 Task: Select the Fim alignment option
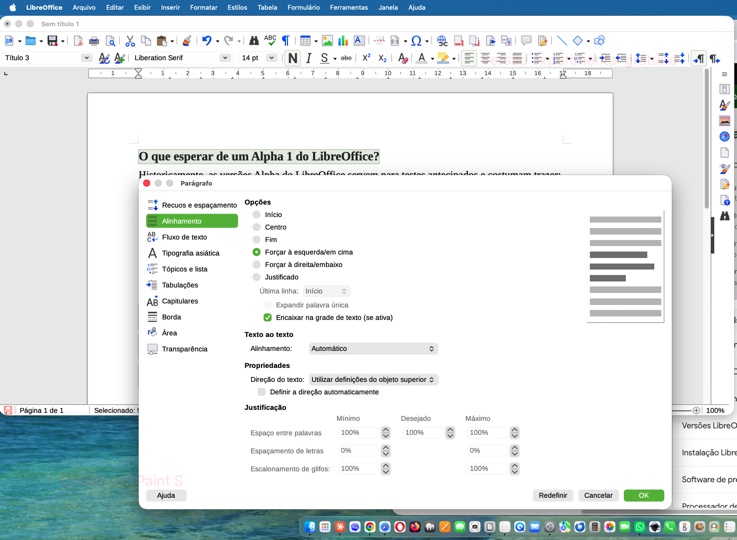click(256, 240)
